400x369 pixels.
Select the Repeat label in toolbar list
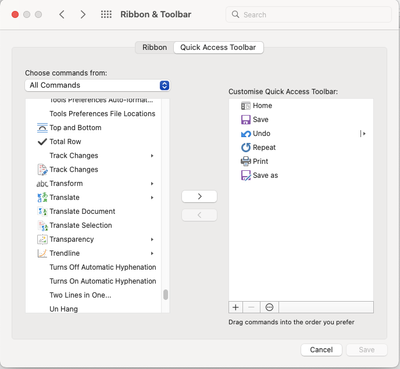coord(264,147)
